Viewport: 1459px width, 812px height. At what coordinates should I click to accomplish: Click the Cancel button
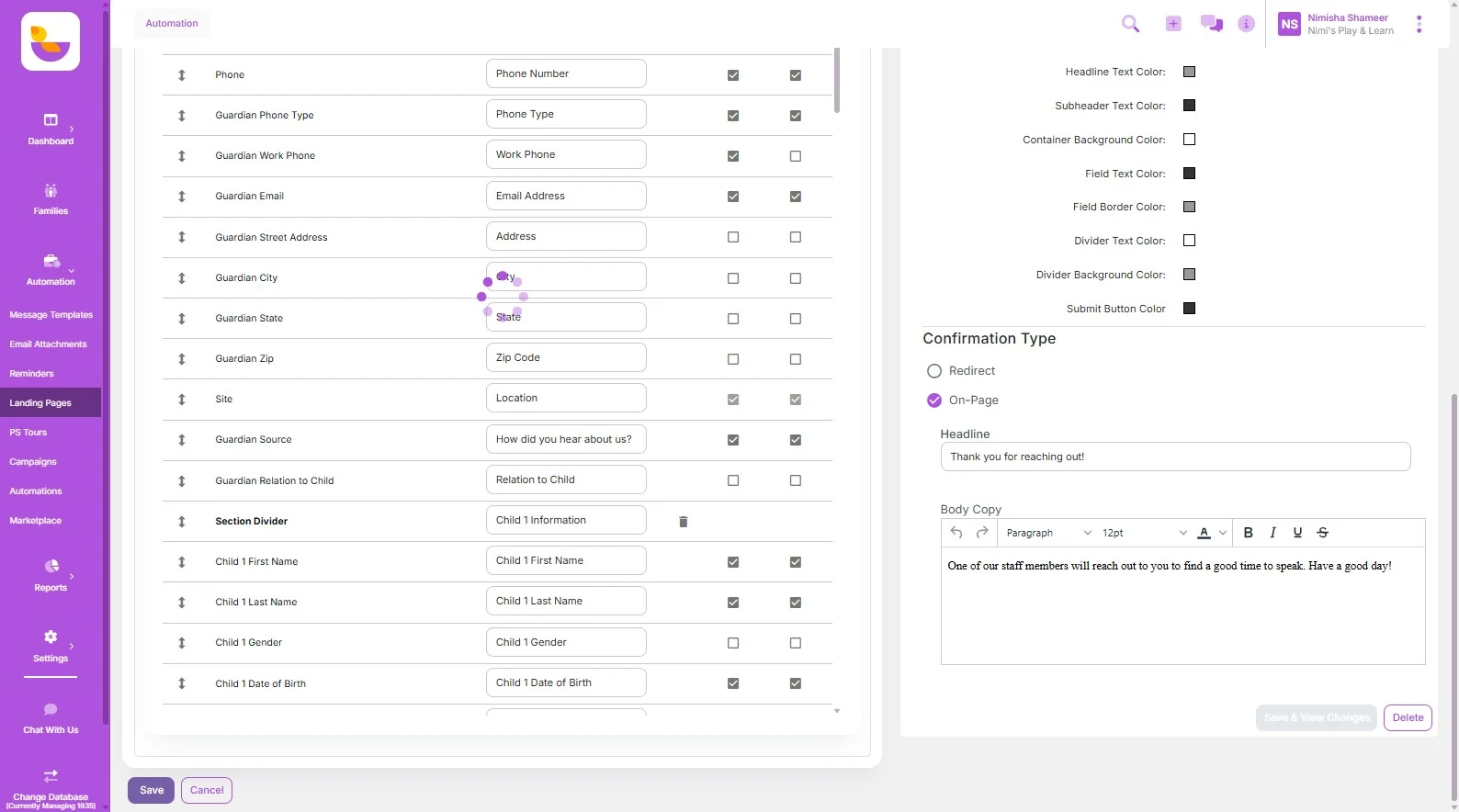[x=207, y=790]
